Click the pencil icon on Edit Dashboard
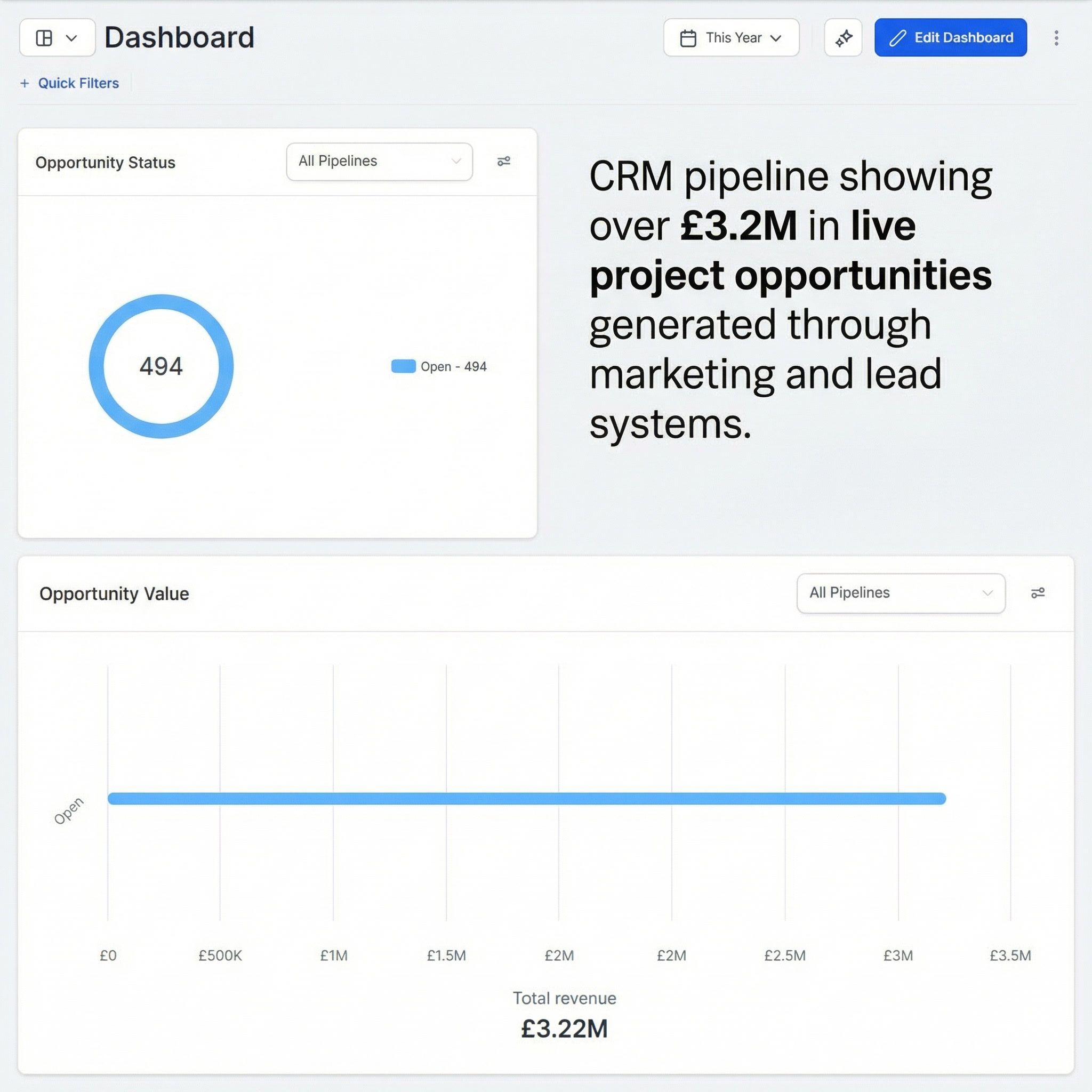1092x1092 pixels. [x=897, y=38]
